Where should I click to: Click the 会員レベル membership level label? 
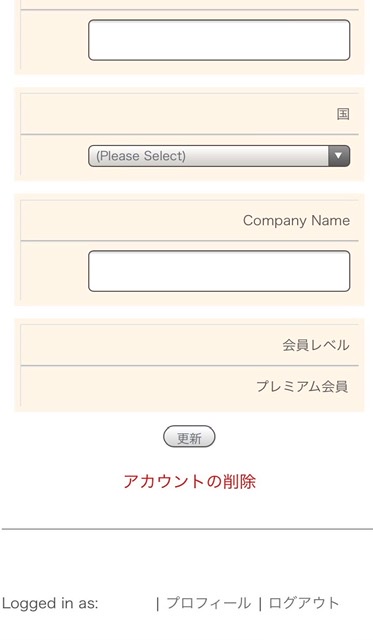(316, 345)
